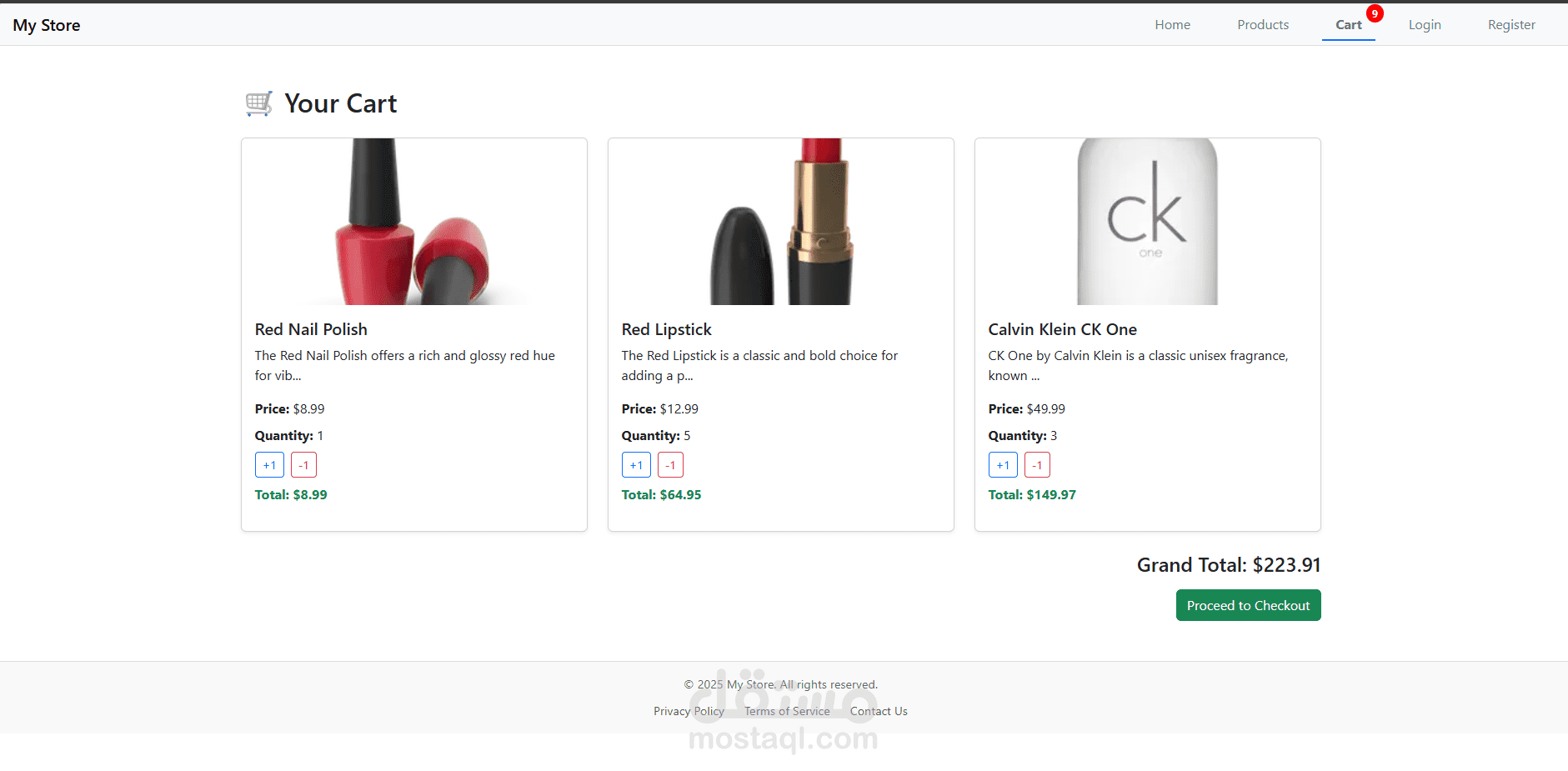Screen dimensions: 1568x771
Task: Increase Red Lipstick quantity by one
Action: click(x=636, y=465)
